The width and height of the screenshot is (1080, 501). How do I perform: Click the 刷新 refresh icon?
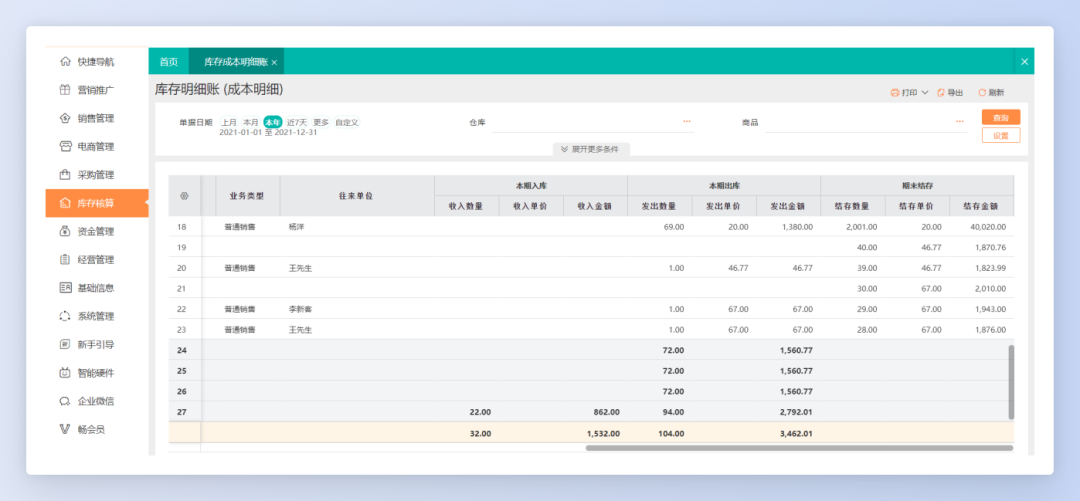tap(982, 92)
